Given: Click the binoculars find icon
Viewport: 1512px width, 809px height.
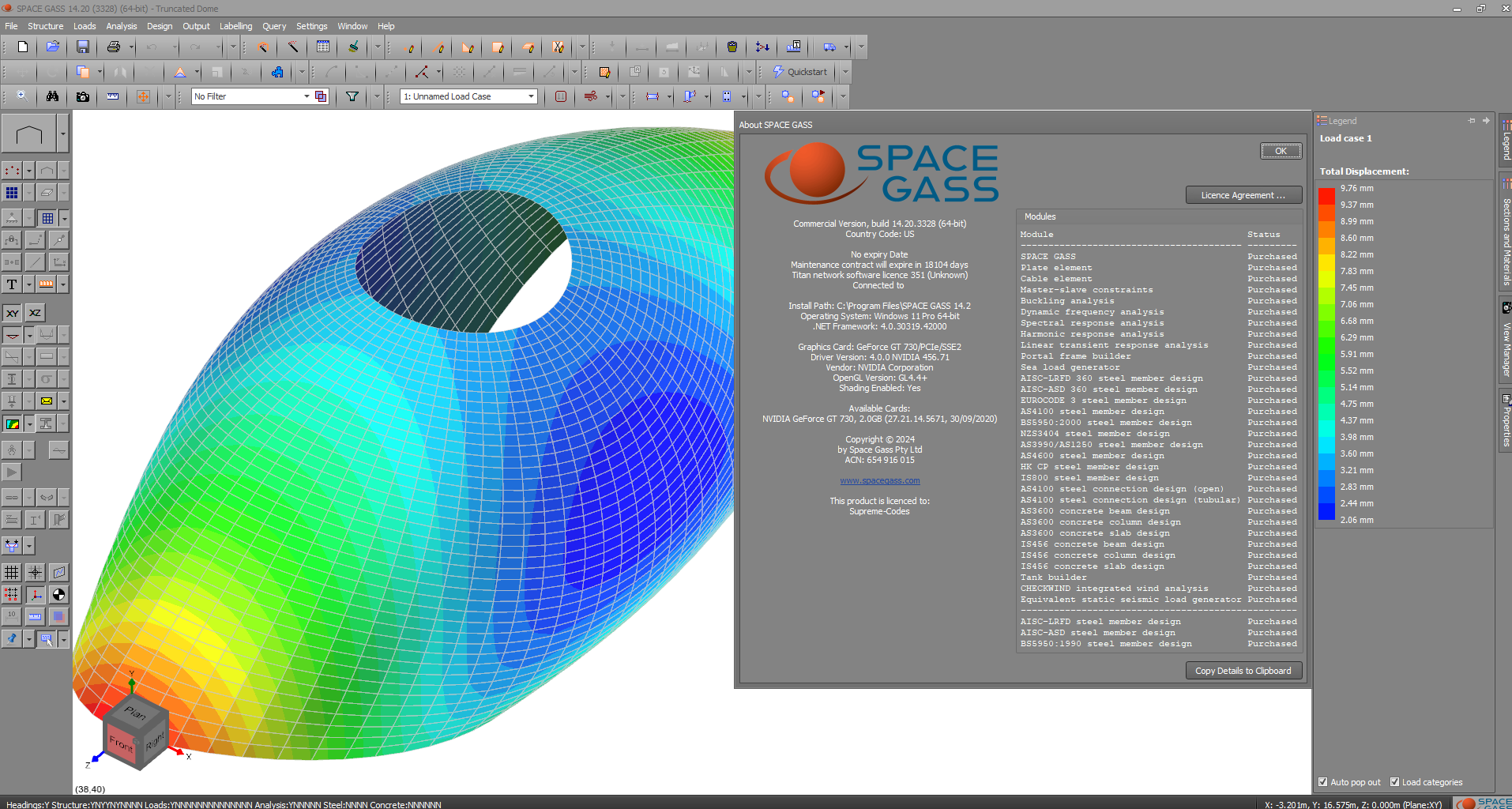Looking at the screenshot, I should tap(52, 96).
